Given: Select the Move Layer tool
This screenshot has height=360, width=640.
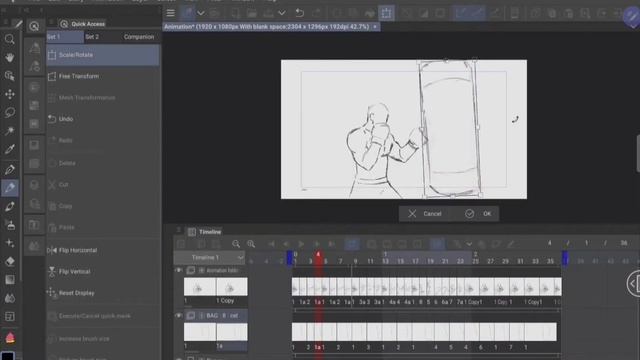Looking at the screenshot, I should tap(9, 94).
